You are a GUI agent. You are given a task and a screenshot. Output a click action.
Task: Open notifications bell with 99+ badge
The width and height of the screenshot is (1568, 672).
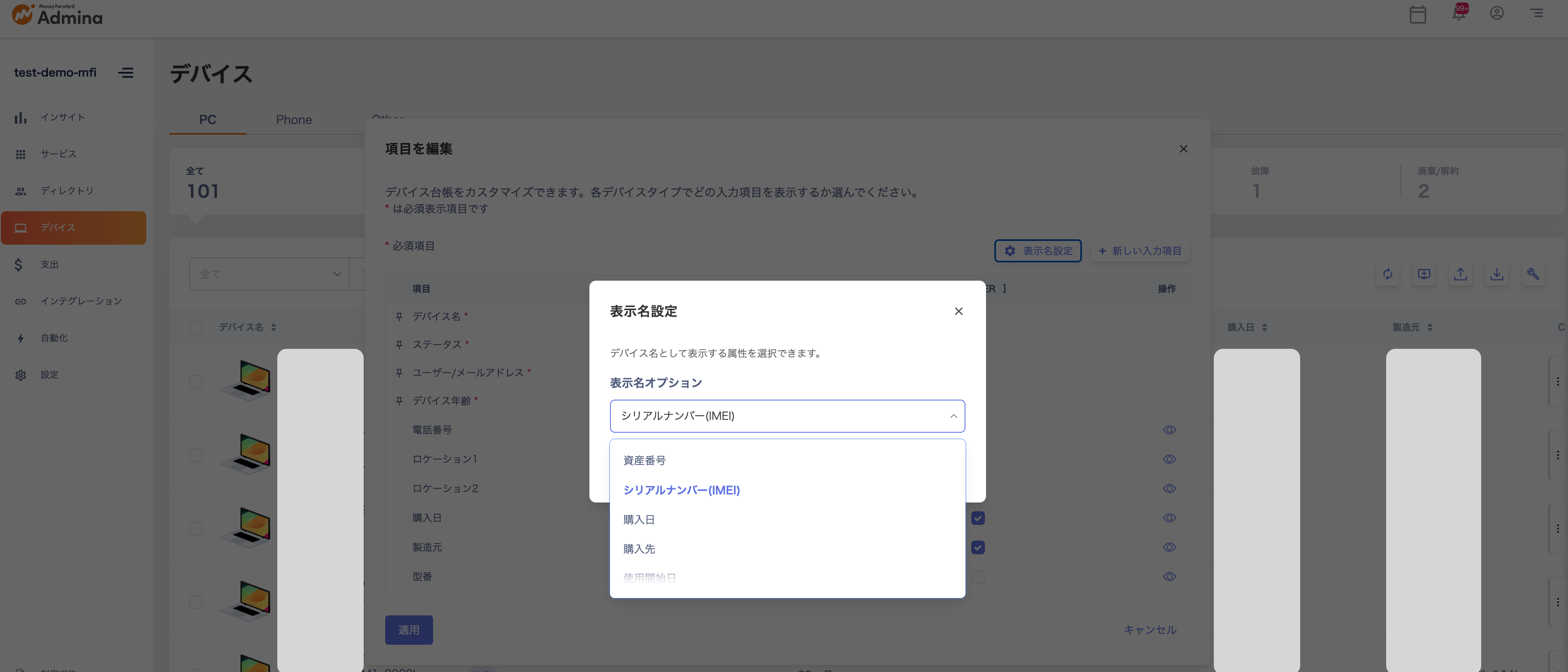1459,12
